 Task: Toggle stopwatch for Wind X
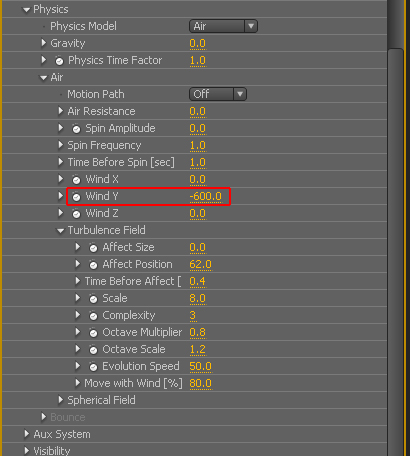tap(76, 180)
